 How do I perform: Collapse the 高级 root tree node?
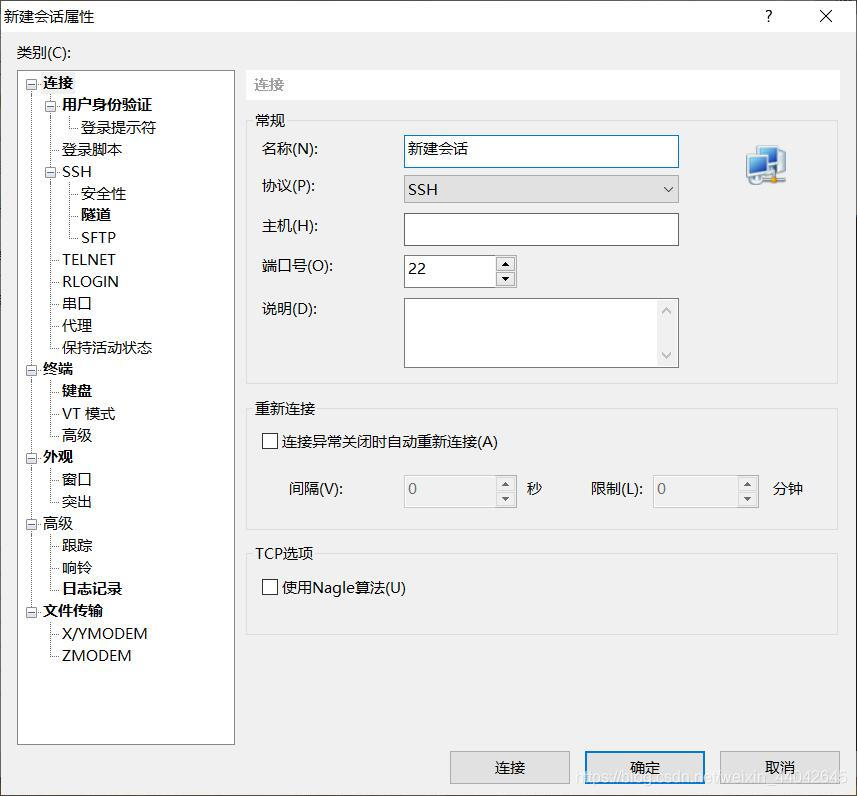pos(32,524)
